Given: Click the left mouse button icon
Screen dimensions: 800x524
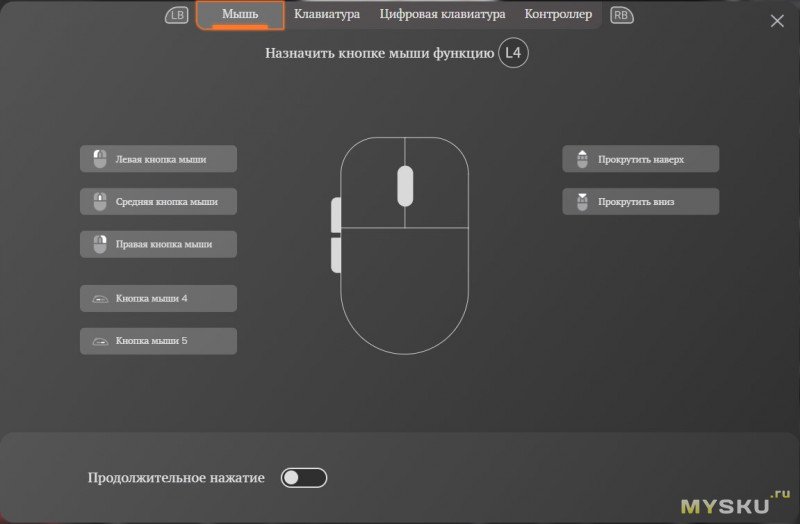Looking at the screenshot, I should point(99,159).
